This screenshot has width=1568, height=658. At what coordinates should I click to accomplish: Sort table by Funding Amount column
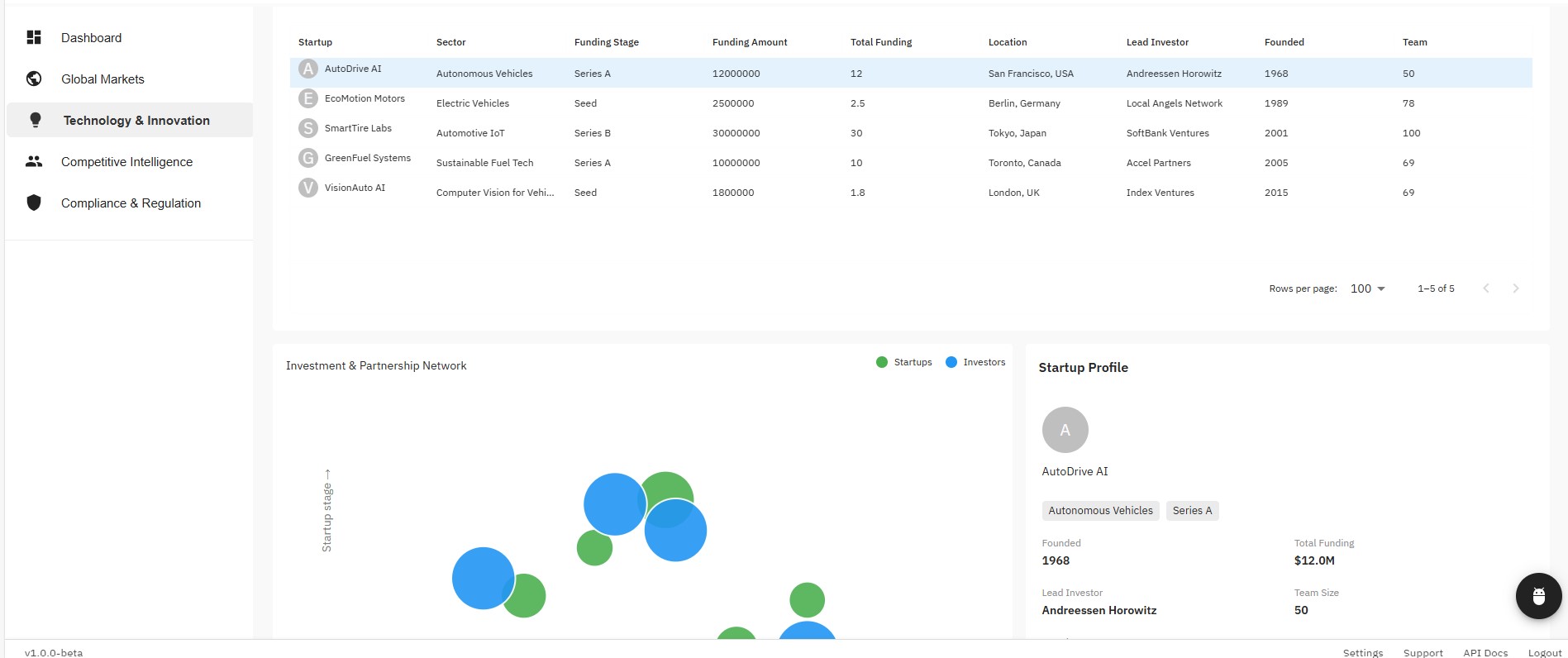pyautogui.click(x=749, y=42)
